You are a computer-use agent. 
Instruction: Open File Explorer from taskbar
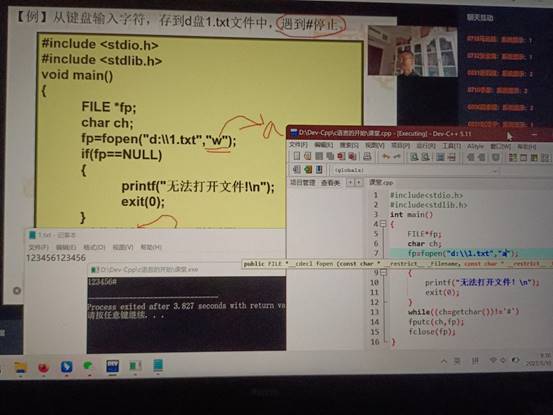[21, 367]
